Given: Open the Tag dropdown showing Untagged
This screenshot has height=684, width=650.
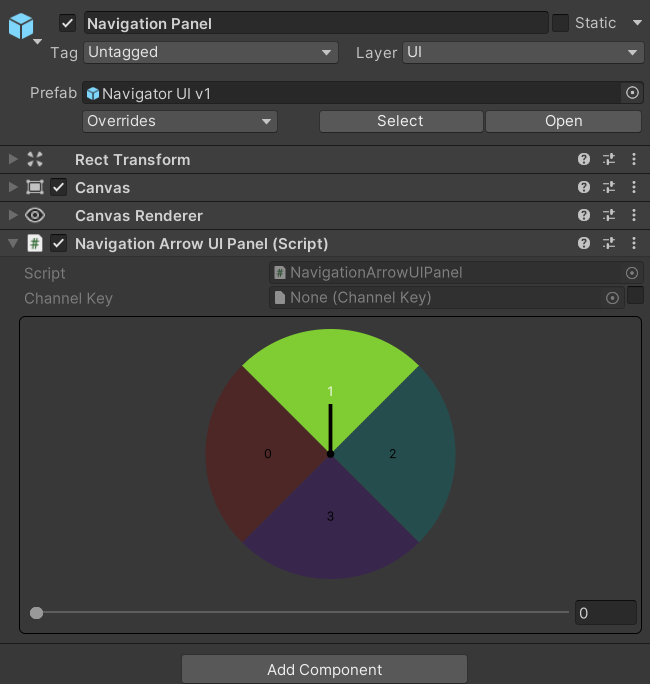Looking at the screenshot, I should 211,53.
